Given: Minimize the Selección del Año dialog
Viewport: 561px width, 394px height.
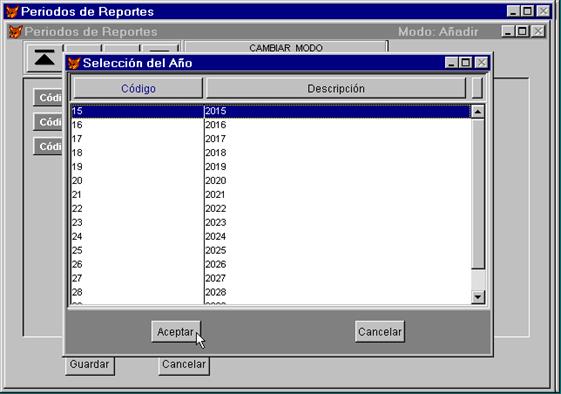Looking at the screenshot, I should (x=452, y=63).
